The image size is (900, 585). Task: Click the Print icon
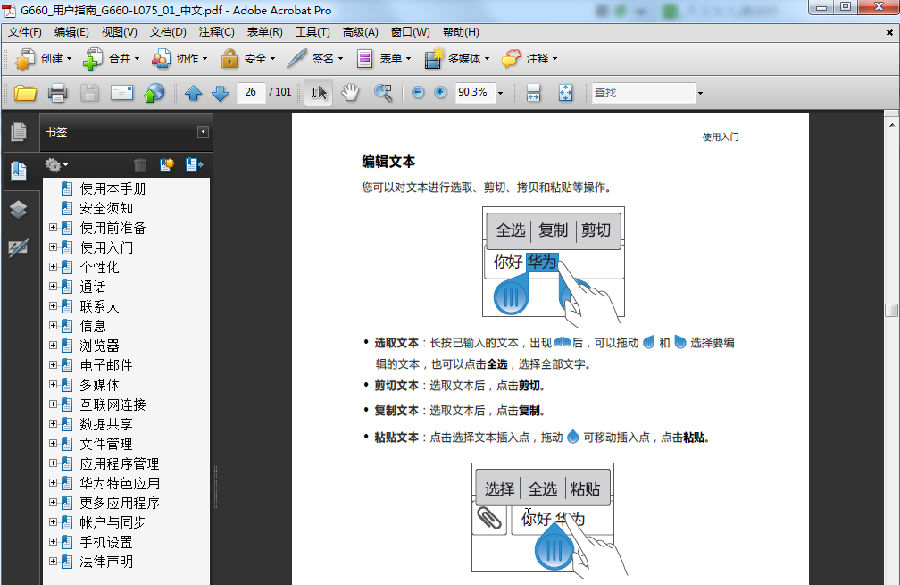tap(59, 92)
